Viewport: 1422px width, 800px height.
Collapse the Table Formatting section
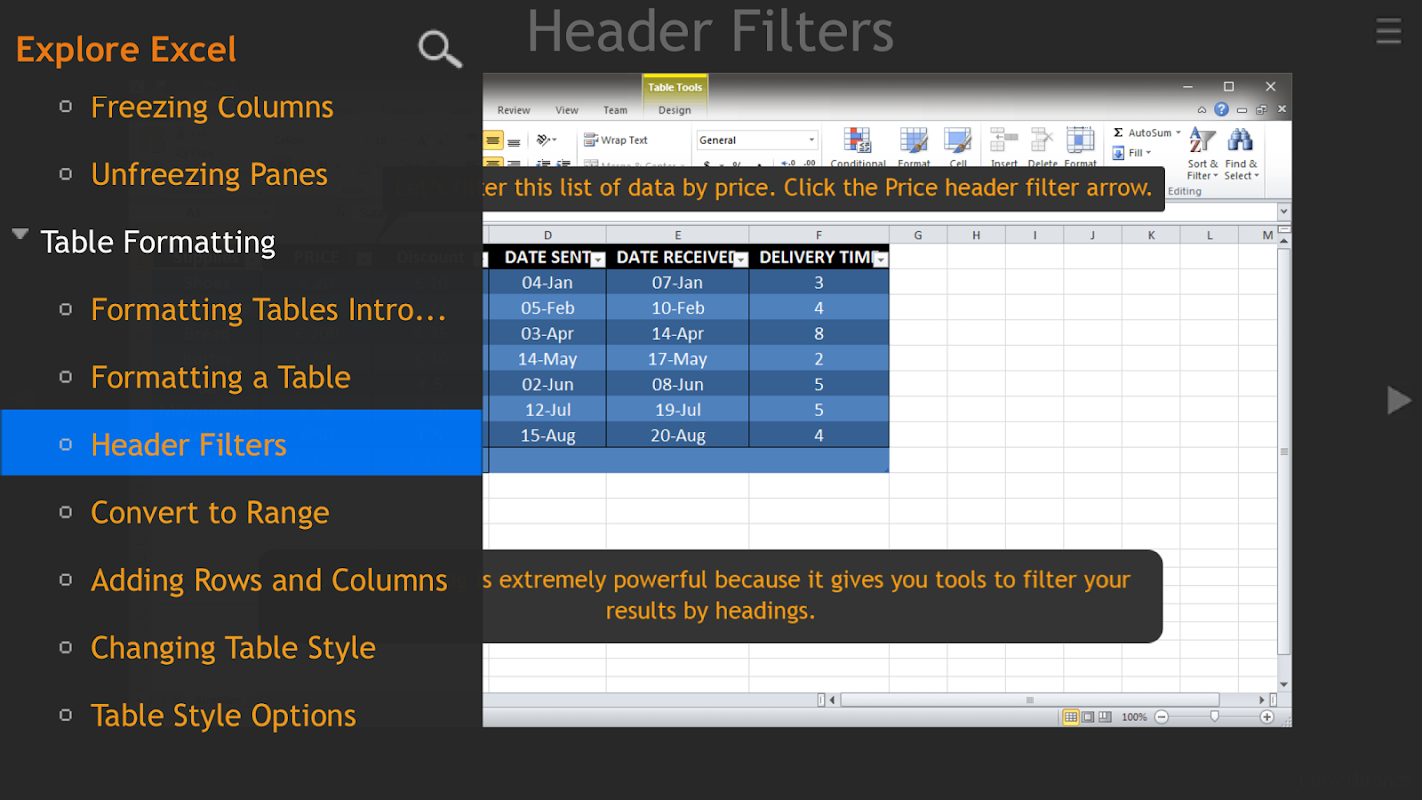[x=20, y=235]
